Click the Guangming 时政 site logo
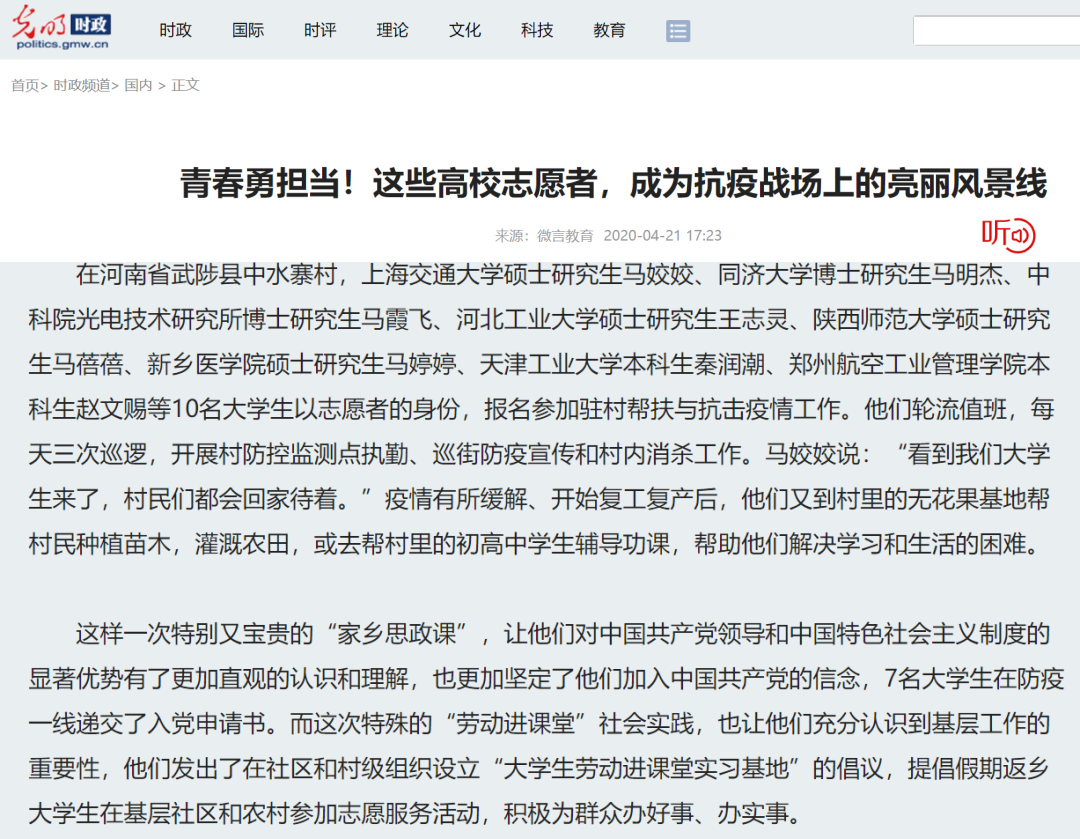 click(62, 28)
